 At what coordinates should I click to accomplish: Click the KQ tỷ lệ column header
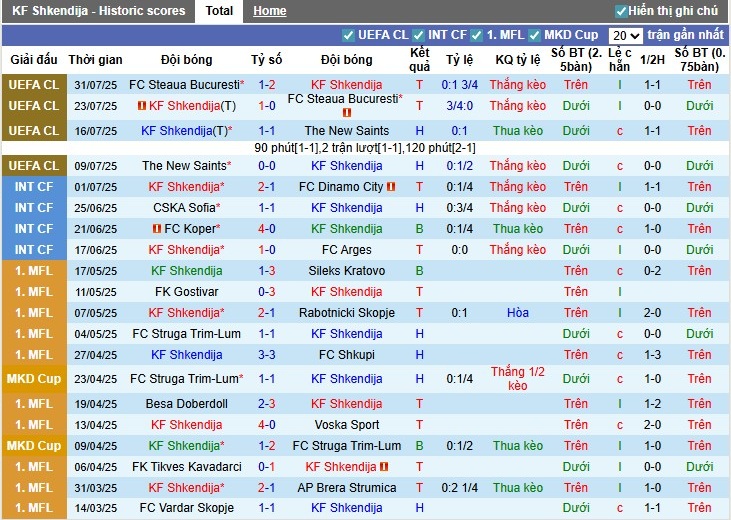pyautogui.click(x=517, y=60)
